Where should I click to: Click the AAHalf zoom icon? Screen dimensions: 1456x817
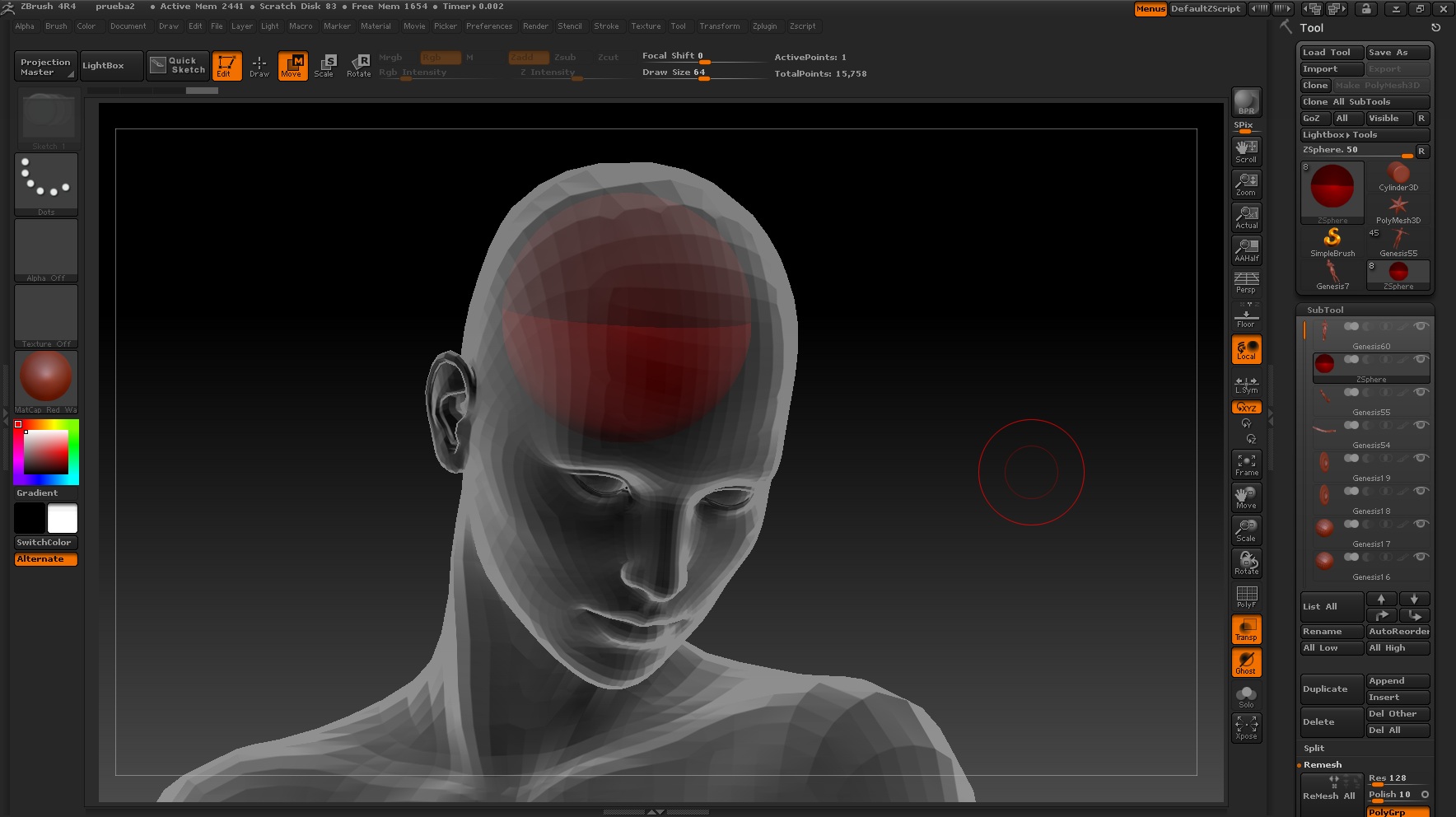pyautogui.click(x=1246, y=250)
